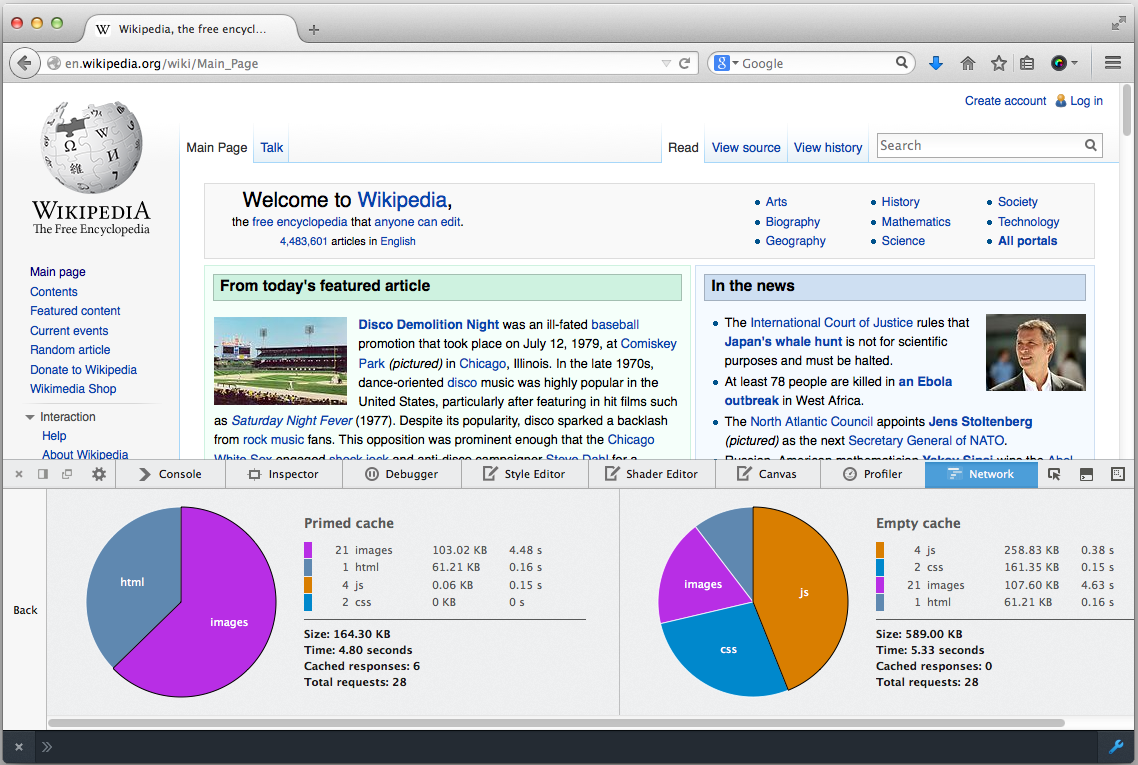The width and height of the screenshot is (1138, 765).
Task: Open the search engine selector dropdown
Action: (x=726, y=63)
